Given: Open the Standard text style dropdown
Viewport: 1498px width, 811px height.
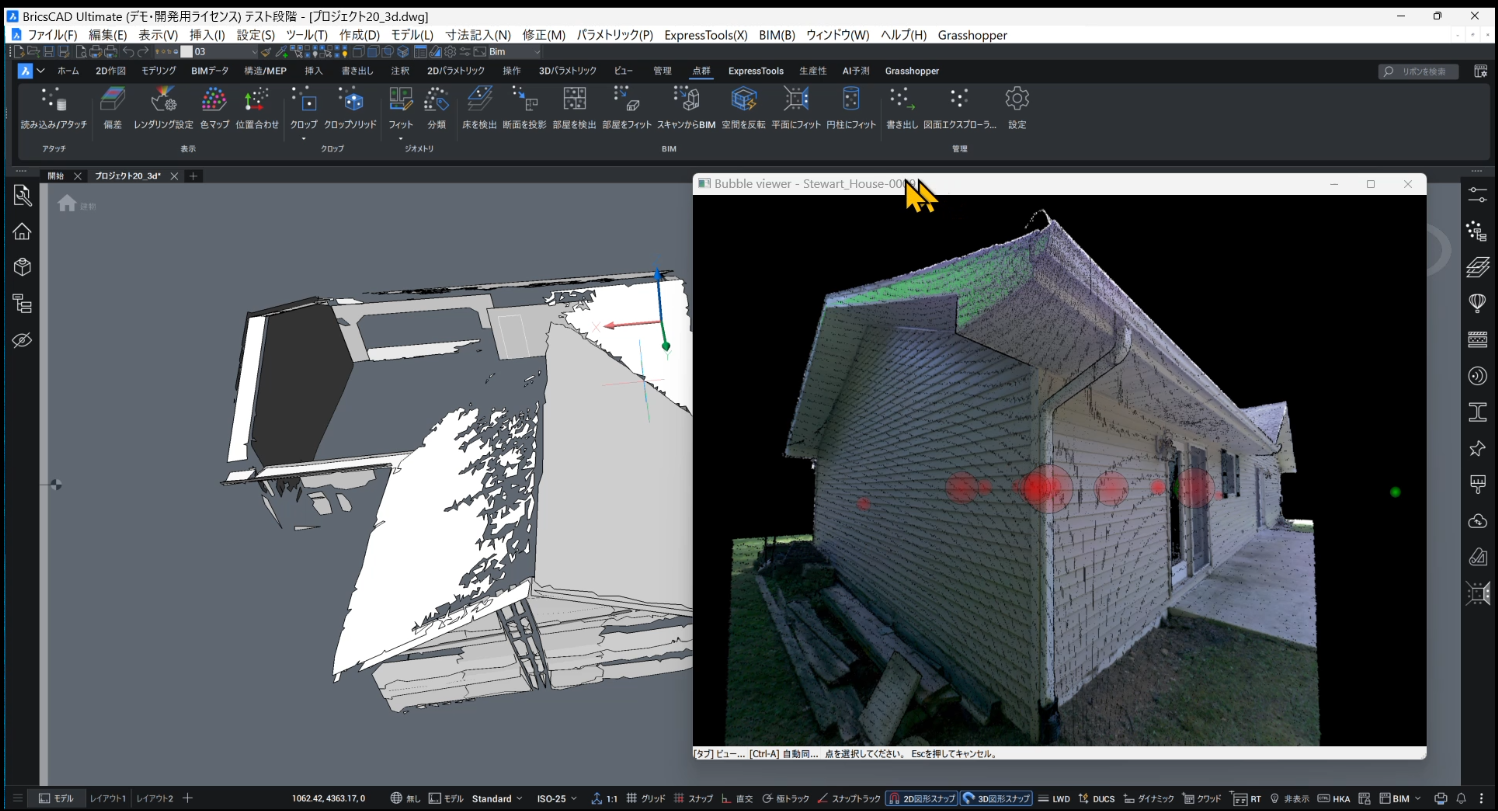Looking at the screenshot, I should pos(497,799).
